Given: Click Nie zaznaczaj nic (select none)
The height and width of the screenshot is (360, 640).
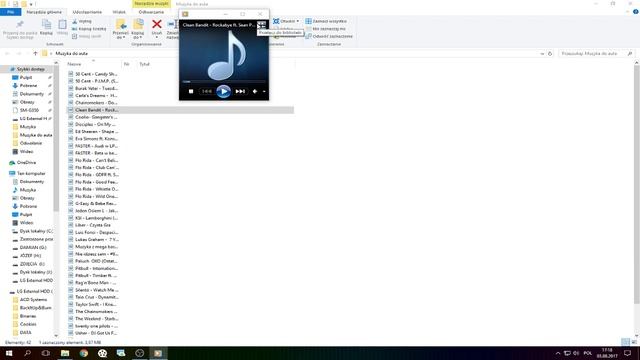Looking at the screenshot, I should [x=325, y=29].
